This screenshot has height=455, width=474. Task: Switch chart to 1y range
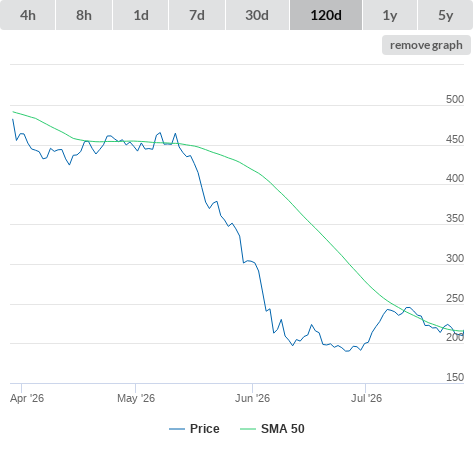[x=390, y=15]
